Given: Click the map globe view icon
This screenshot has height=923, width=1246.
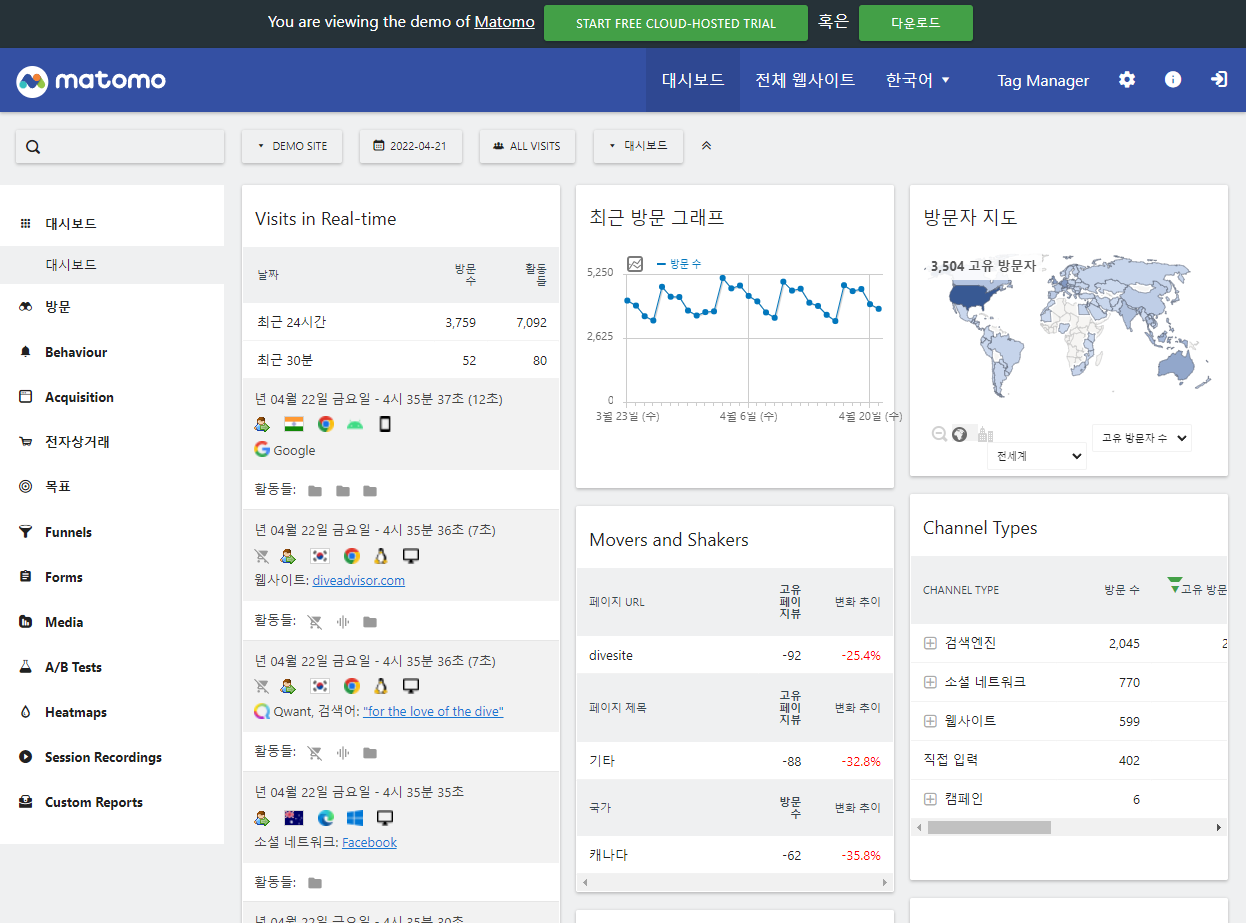Looking at the screenshot, I should pyautogui.click(x=960, y=434).
